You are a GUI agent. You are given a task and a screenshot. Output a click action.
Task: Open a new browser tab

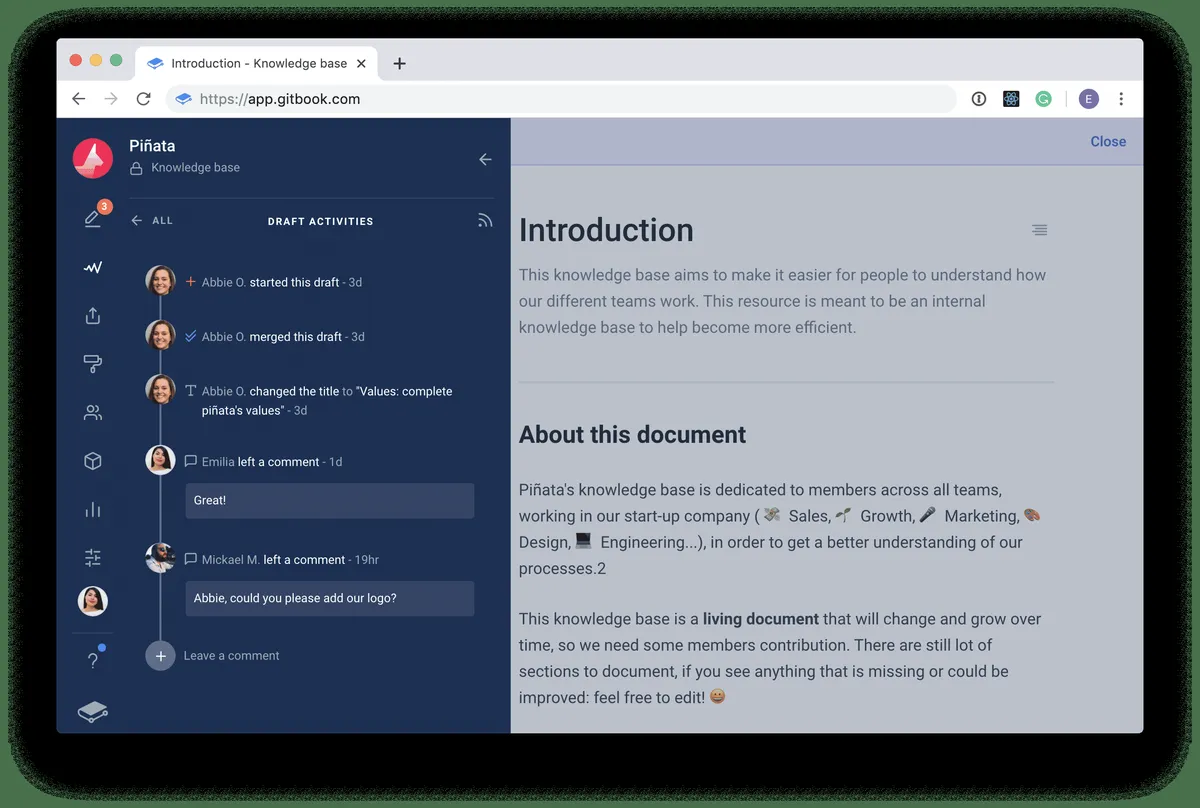point(399,63)
